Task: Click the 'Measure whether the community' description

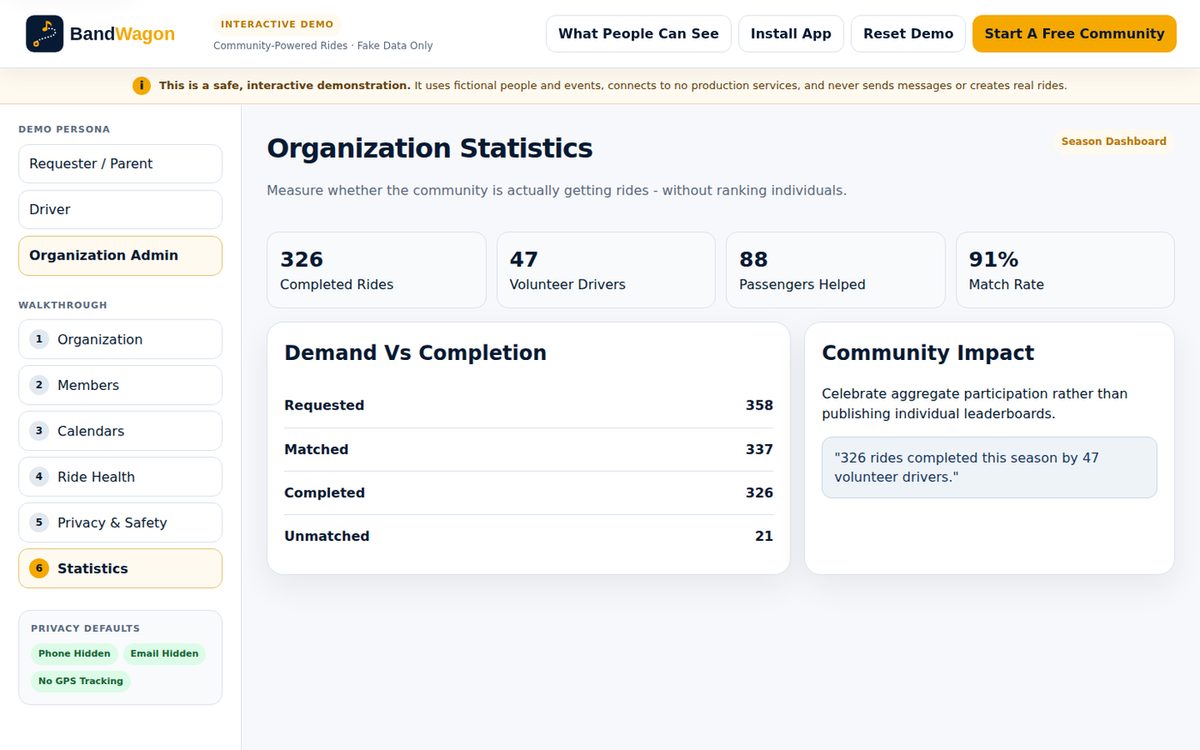Action: [x=556, y=190]
